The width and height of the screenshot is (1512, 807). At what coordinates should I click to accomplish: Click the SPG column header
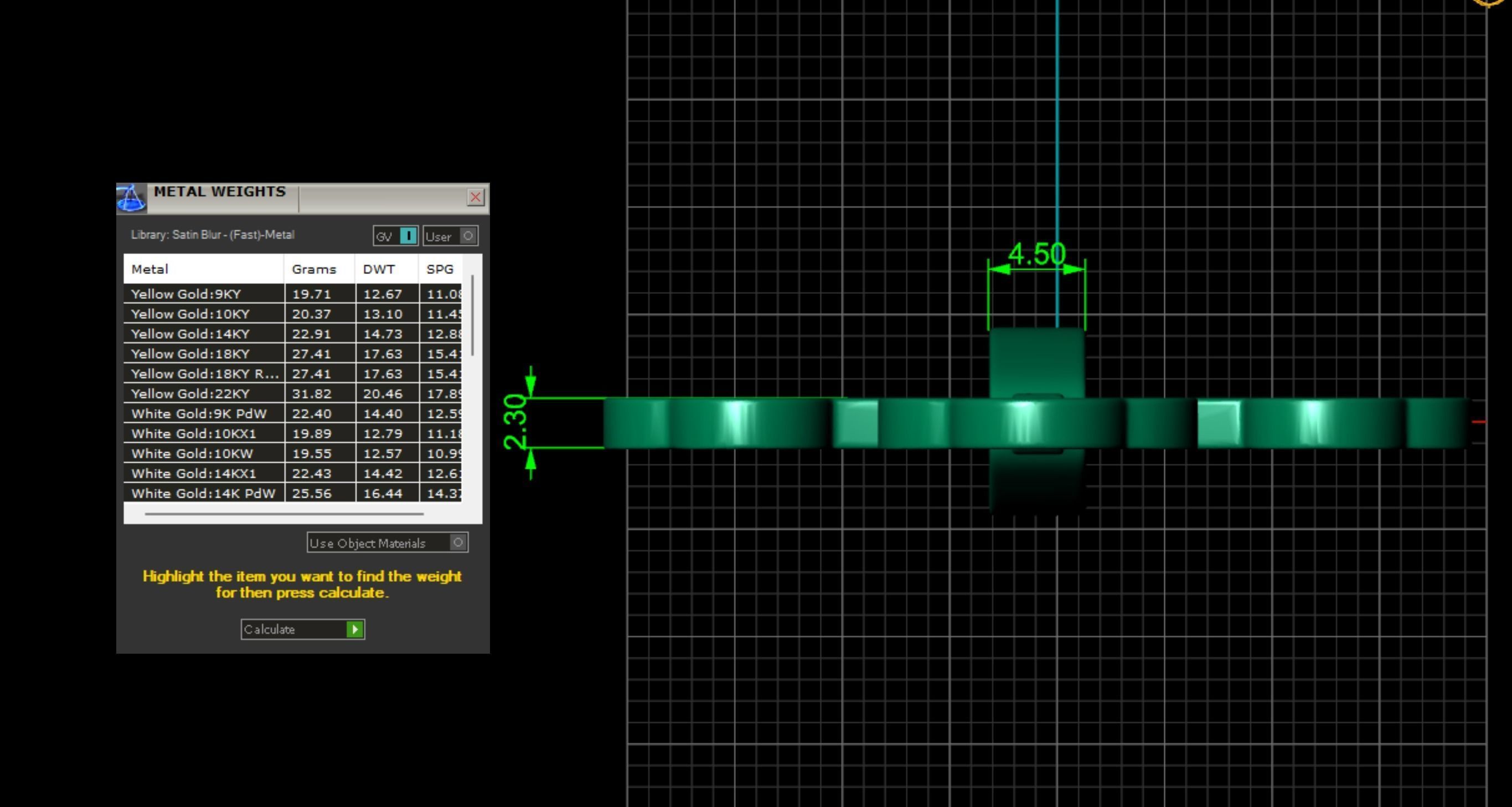440,270
